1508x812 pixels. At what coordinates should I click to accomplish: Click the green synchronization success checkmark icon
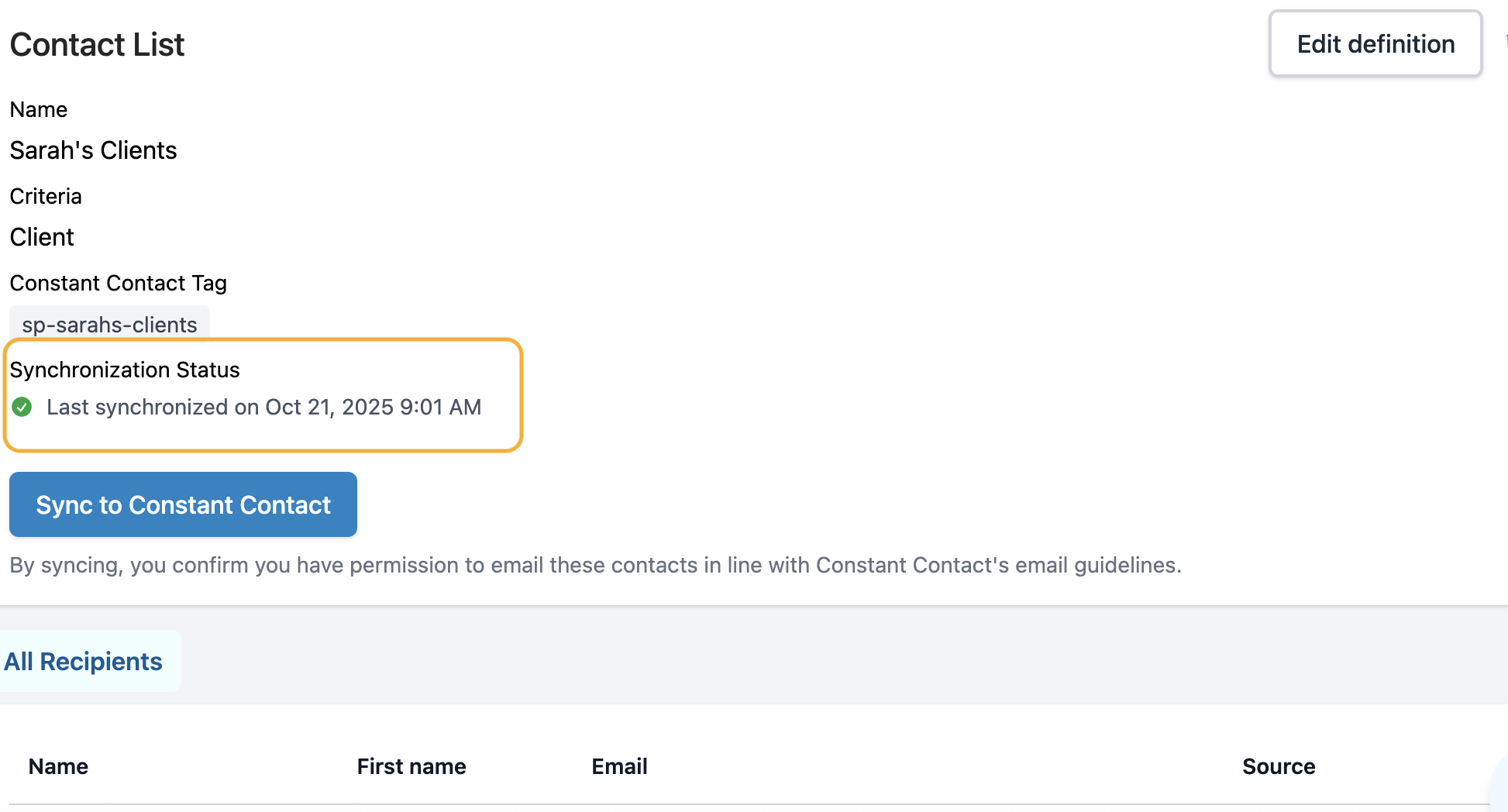22,407
